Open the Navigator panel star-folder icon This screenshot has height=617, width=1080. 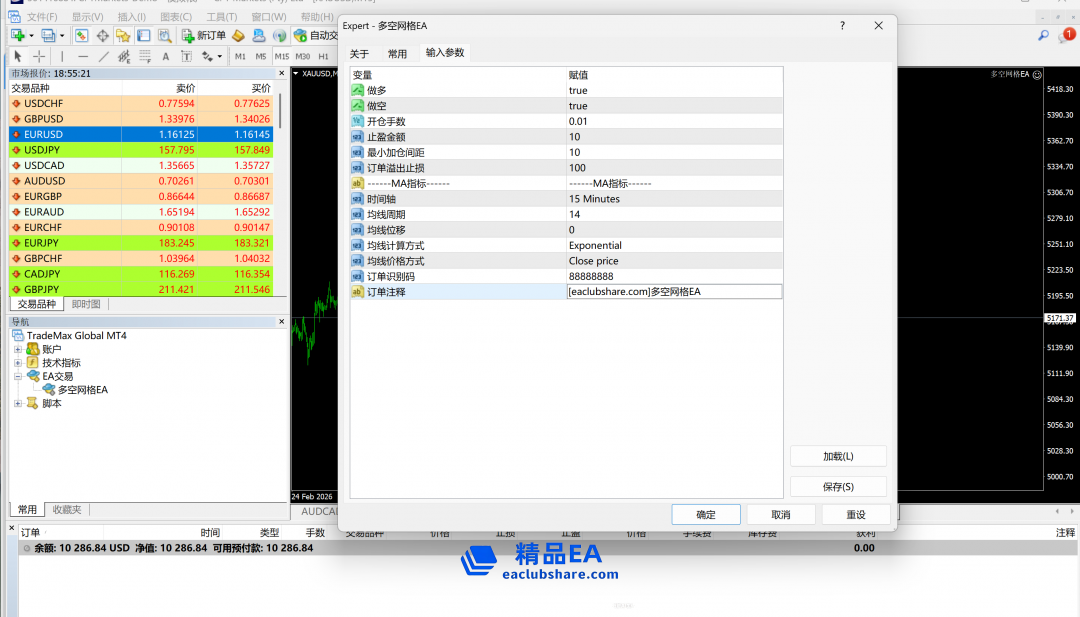coord(123,35)
